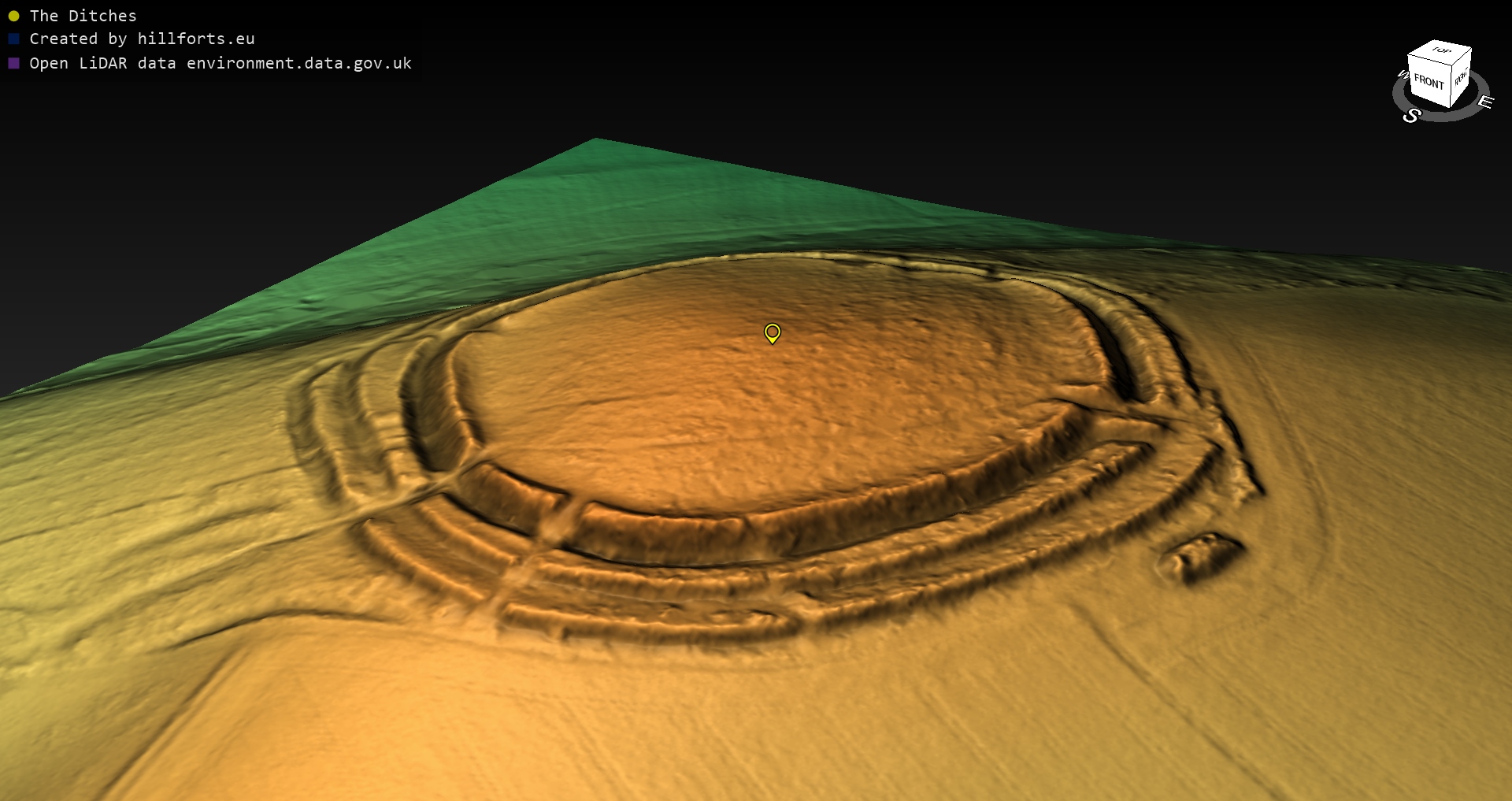Screen dimensions: 1512x801
Task: Toggle the yellow dot beside The Ditches
Action: tap(13, 16)
